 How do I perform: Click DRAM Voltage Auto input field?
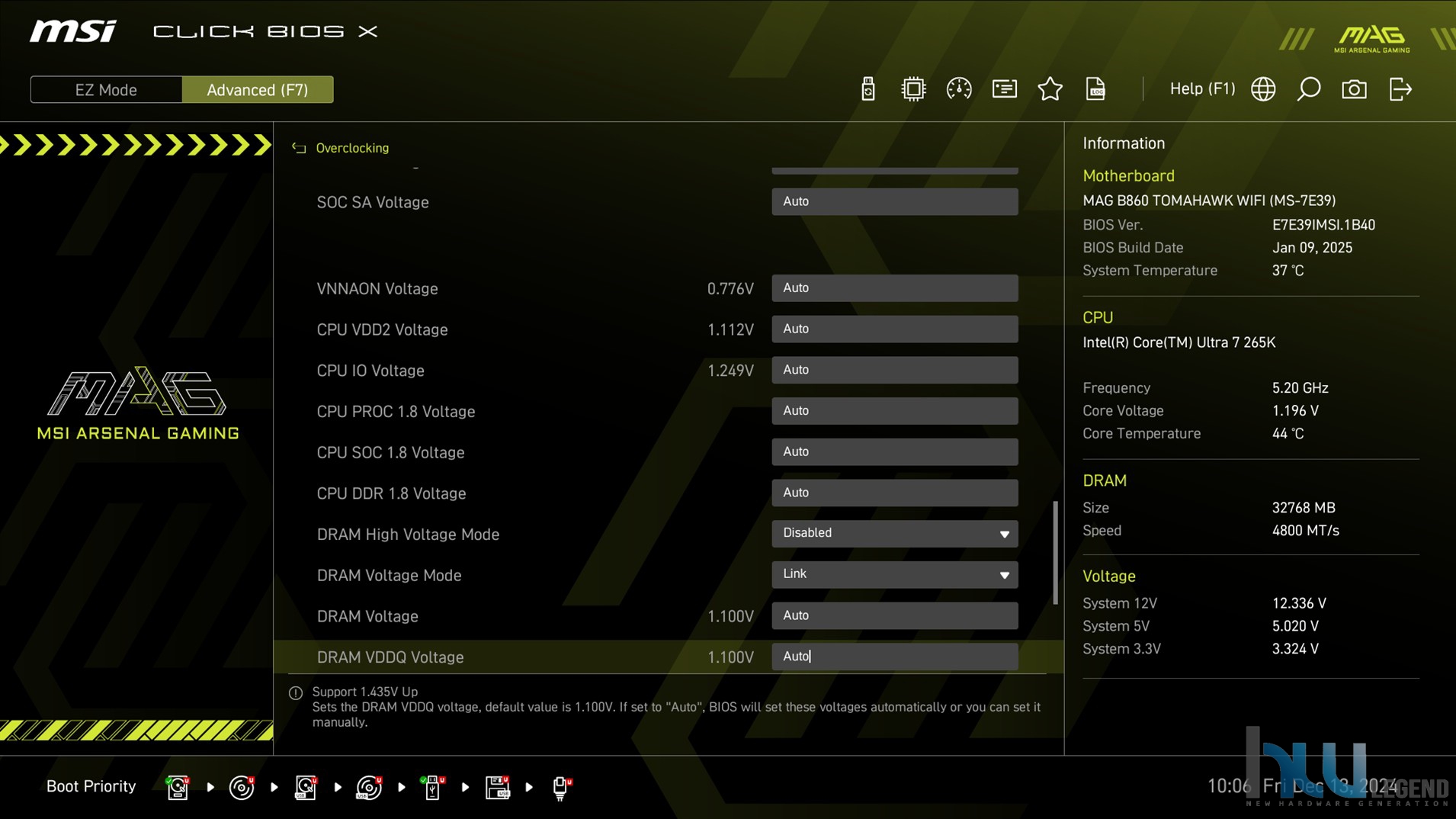coord(894,615)
